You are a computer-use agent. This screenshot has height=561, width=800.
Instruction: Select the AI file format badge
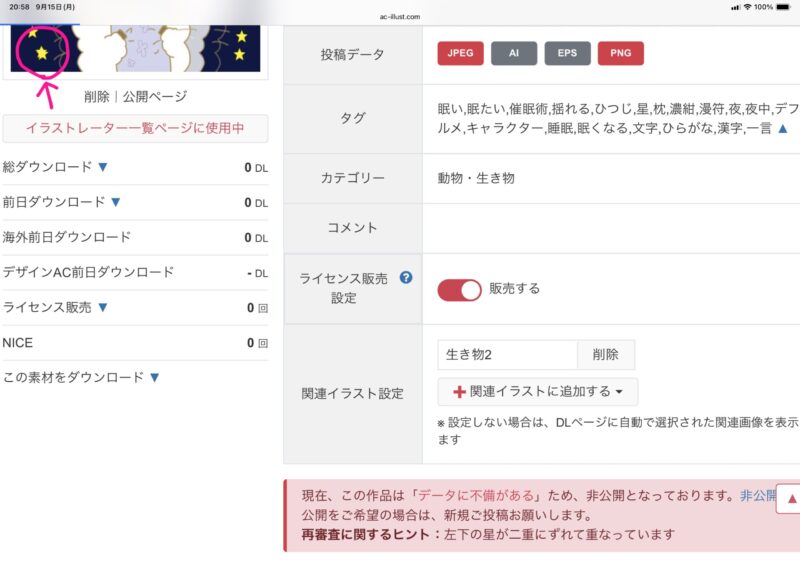pos(514,54)
